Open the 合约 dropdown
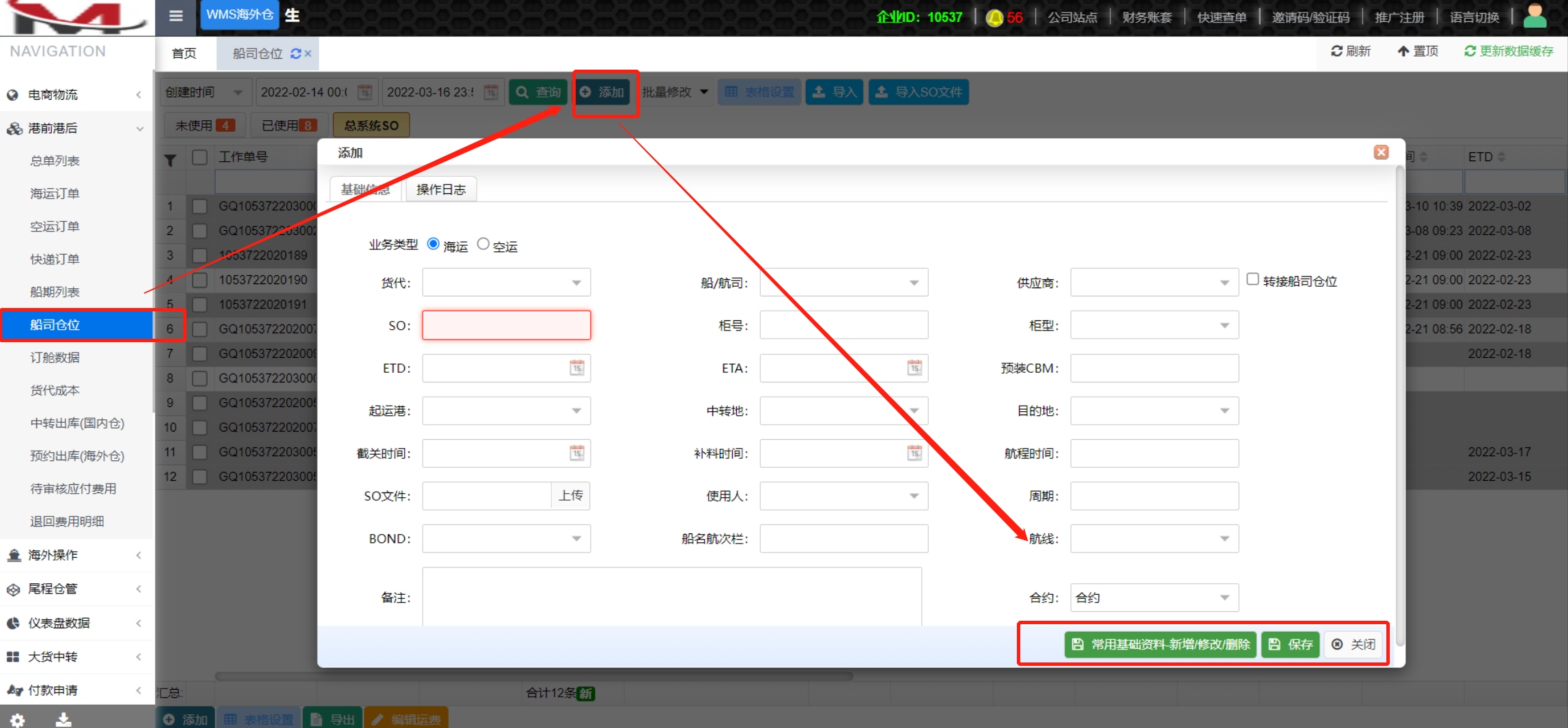The width and height of the screenshot is (1568, 728). 1154,598
